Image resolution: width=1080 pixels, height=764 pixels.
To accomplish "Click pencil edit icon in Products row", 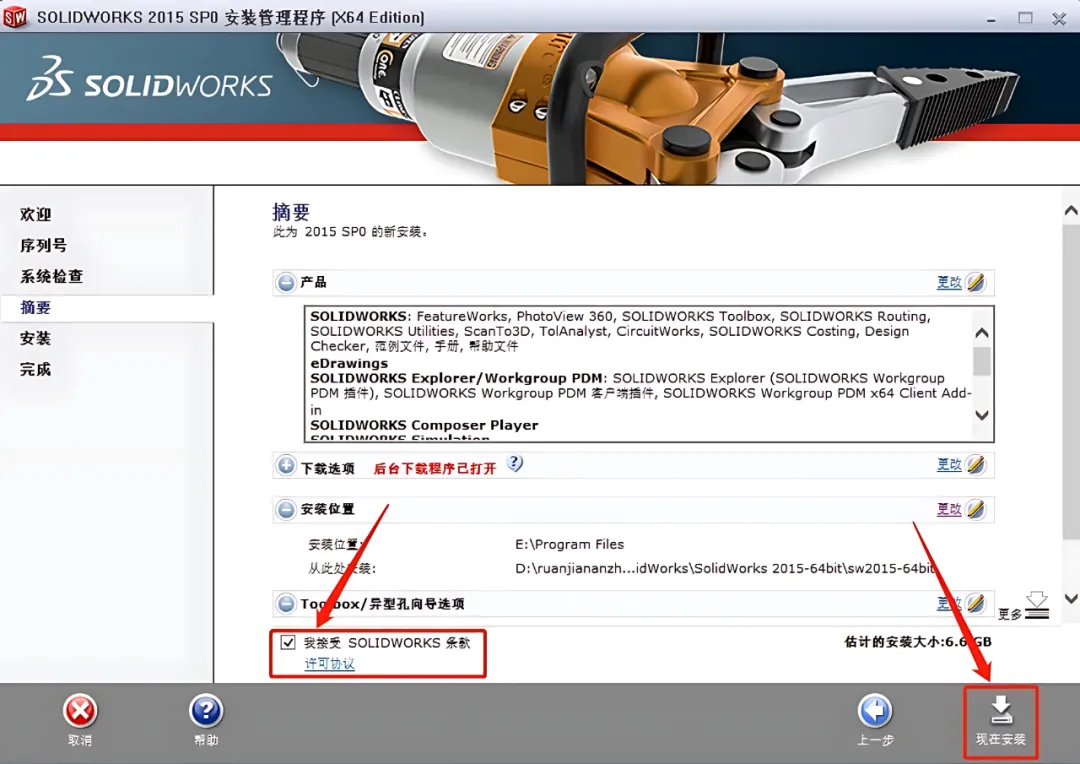I will coord(975,282).
